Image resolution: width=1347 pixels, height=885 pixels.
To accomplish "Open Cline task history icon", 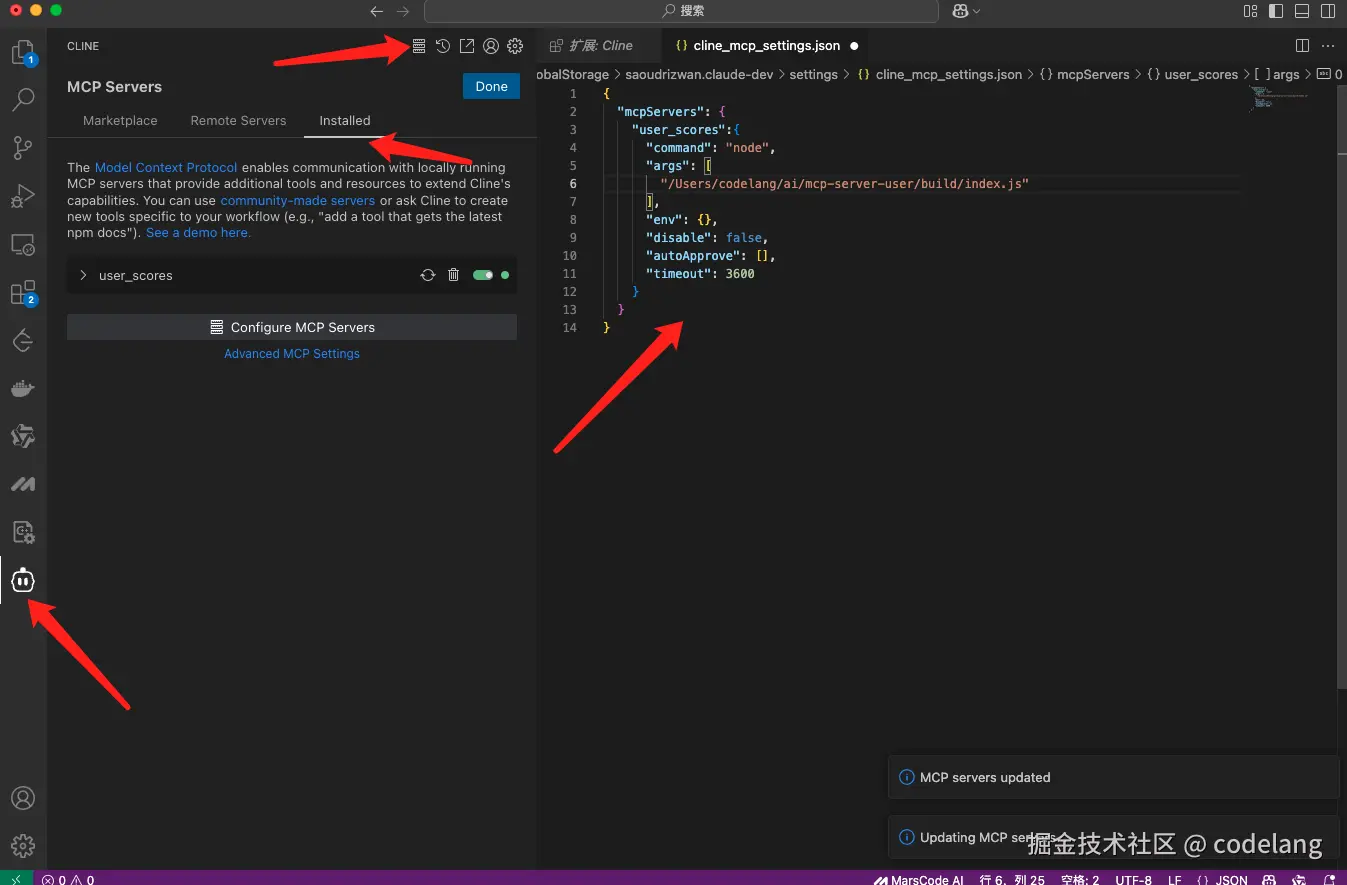I will click(x=443, y=46).
